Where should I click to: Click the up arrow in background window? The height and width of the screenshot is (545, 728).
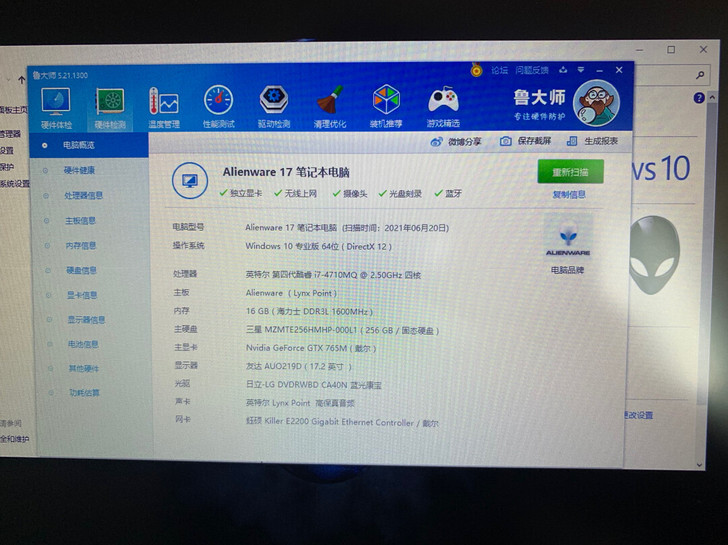tap(21, 80)
